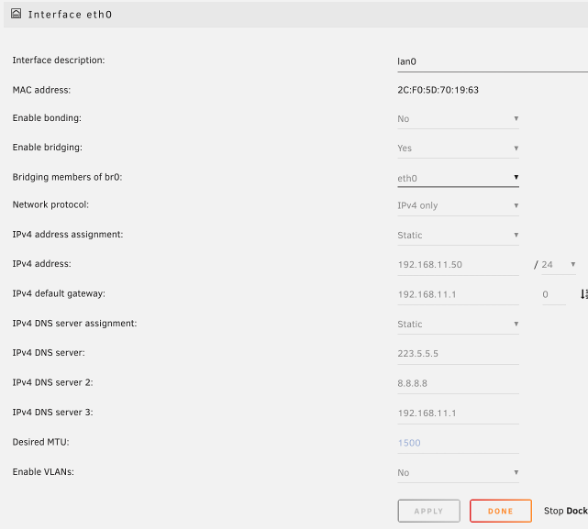The width and height of the screenshot is (588, 530).
Task: Click the IPv4 default gateway label
Action: (x=58, y=294)
